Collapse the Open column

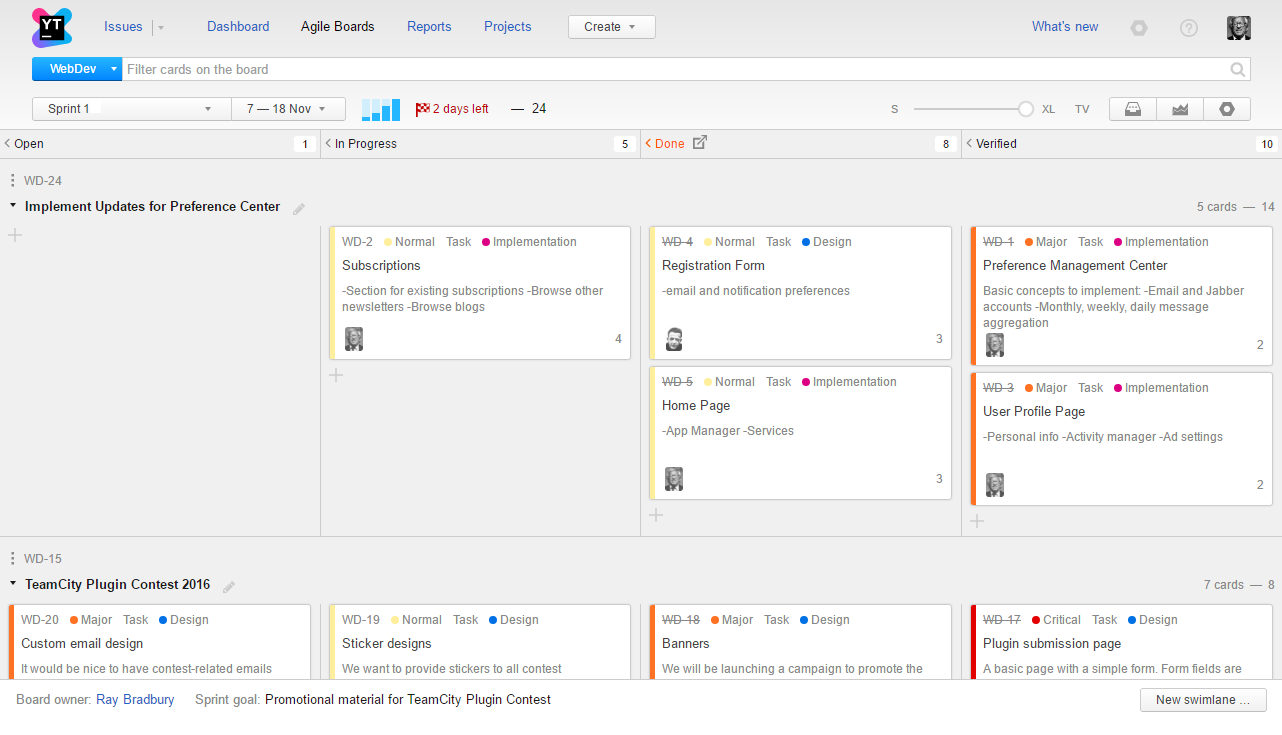8,144
